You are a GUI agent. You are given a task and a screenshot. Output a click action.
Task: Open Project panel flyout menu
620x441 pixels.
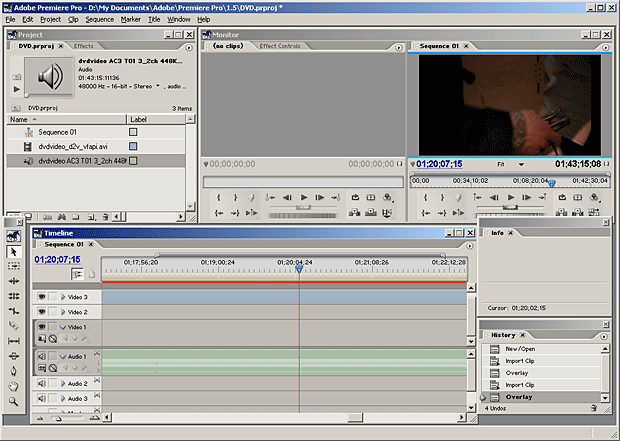[x=189, y=47]
